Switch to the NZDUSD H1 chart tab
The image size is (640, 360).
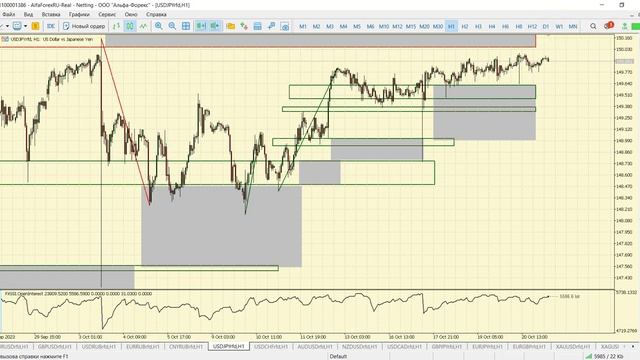[359, 347]
